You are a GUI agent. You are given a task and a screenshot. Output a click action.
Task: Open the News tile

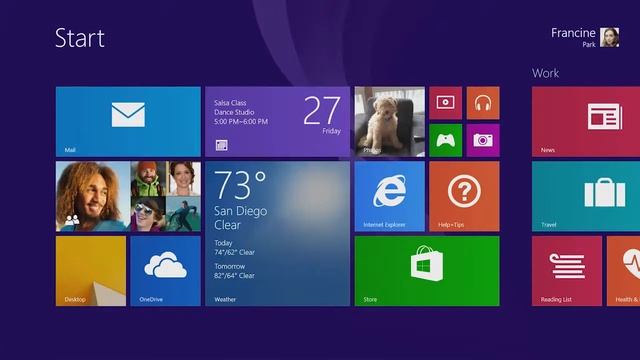[x=586, y=121]
